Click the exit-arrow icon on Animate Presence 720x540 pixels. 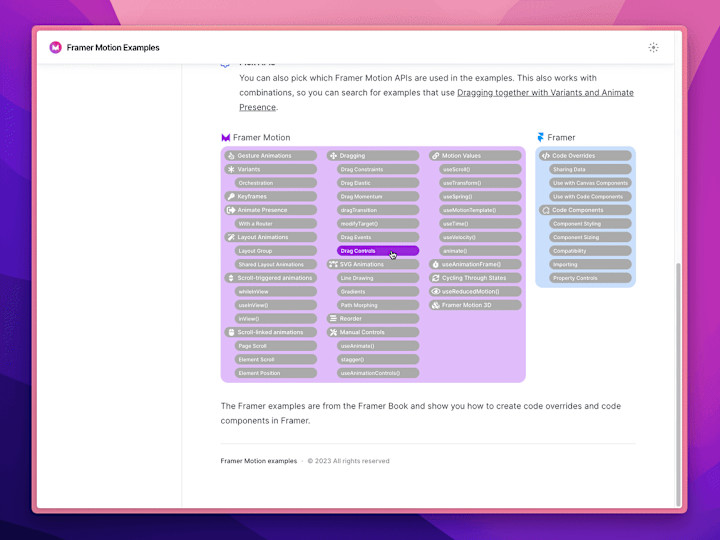coord(231,210)
